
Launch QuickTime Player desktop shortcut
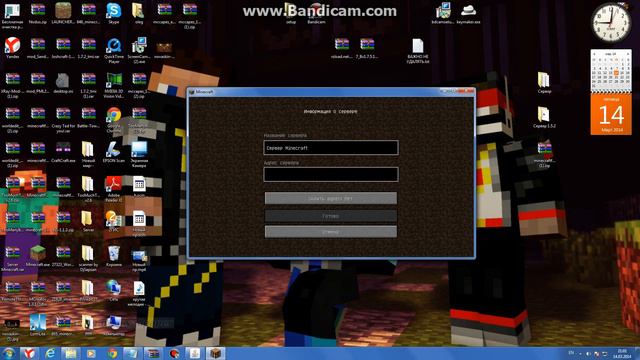[x=114, y=50]
